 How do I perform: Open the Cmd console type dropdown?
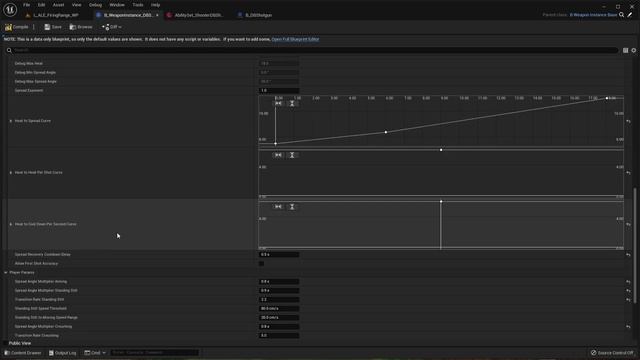pos(95,353)
